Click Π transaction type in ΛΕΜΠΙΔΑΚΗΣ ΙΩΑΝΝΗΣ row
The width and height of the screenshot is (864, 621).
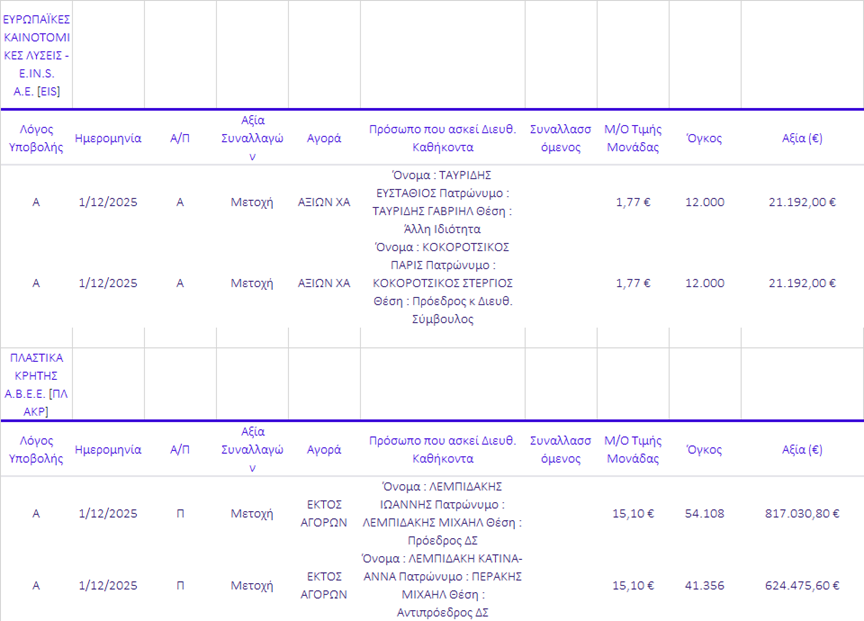180,514
